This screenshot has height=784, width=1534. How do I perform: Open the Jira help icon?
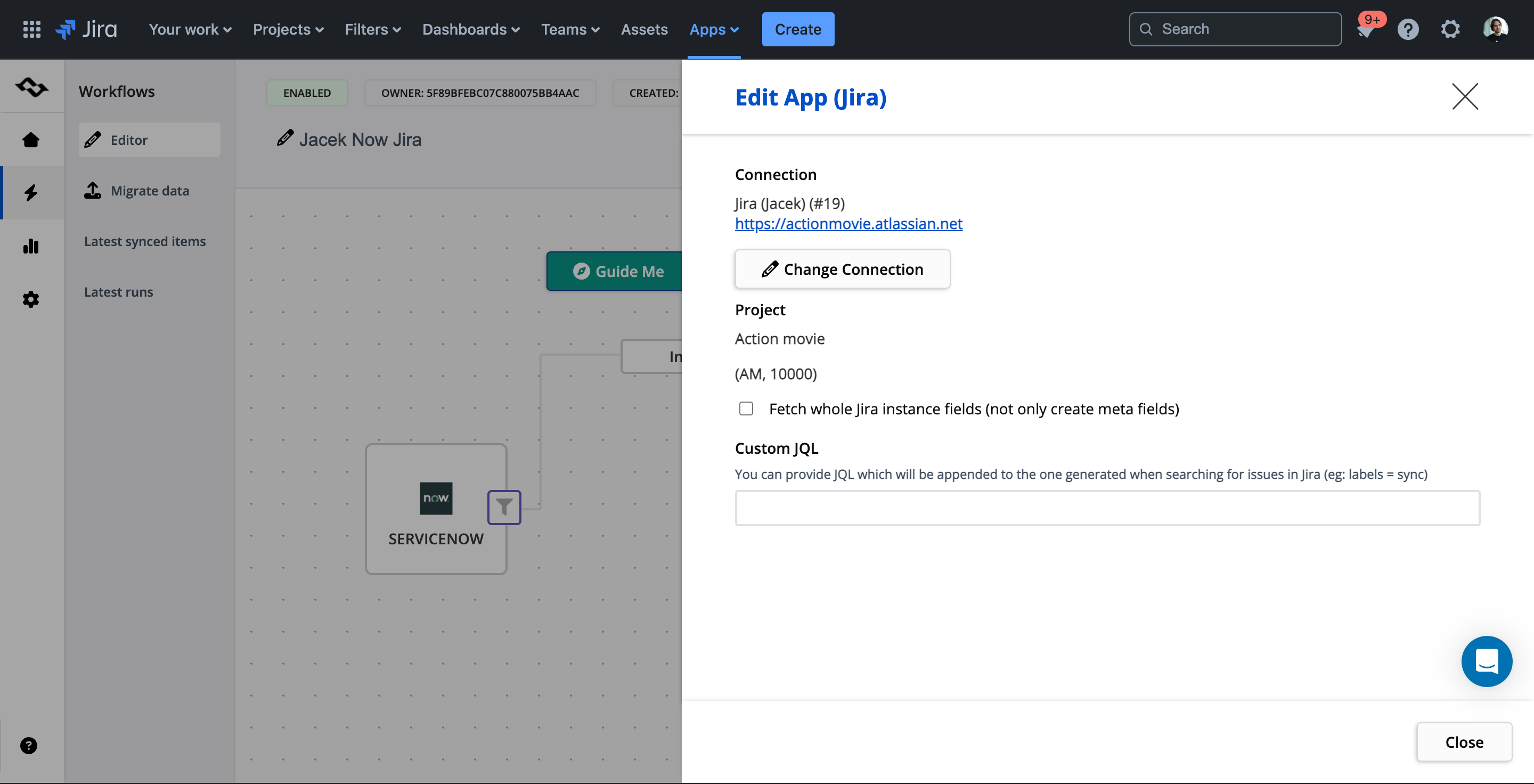coord(1408,29)
